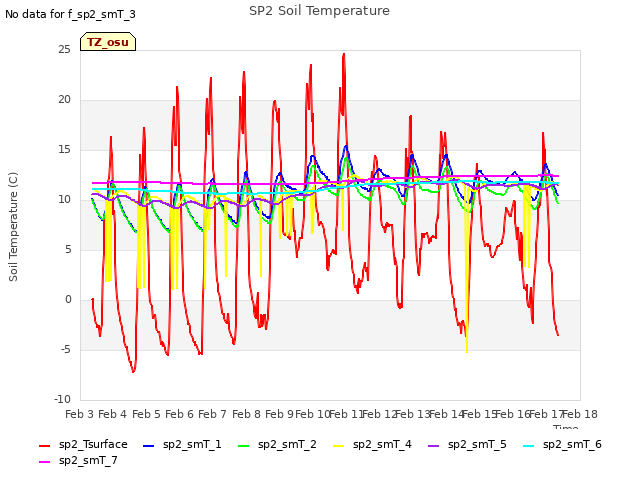Toggle sp2_smT_5 series in legend
The height and width of the screenshot is (480, 640).
coord(467,444)
